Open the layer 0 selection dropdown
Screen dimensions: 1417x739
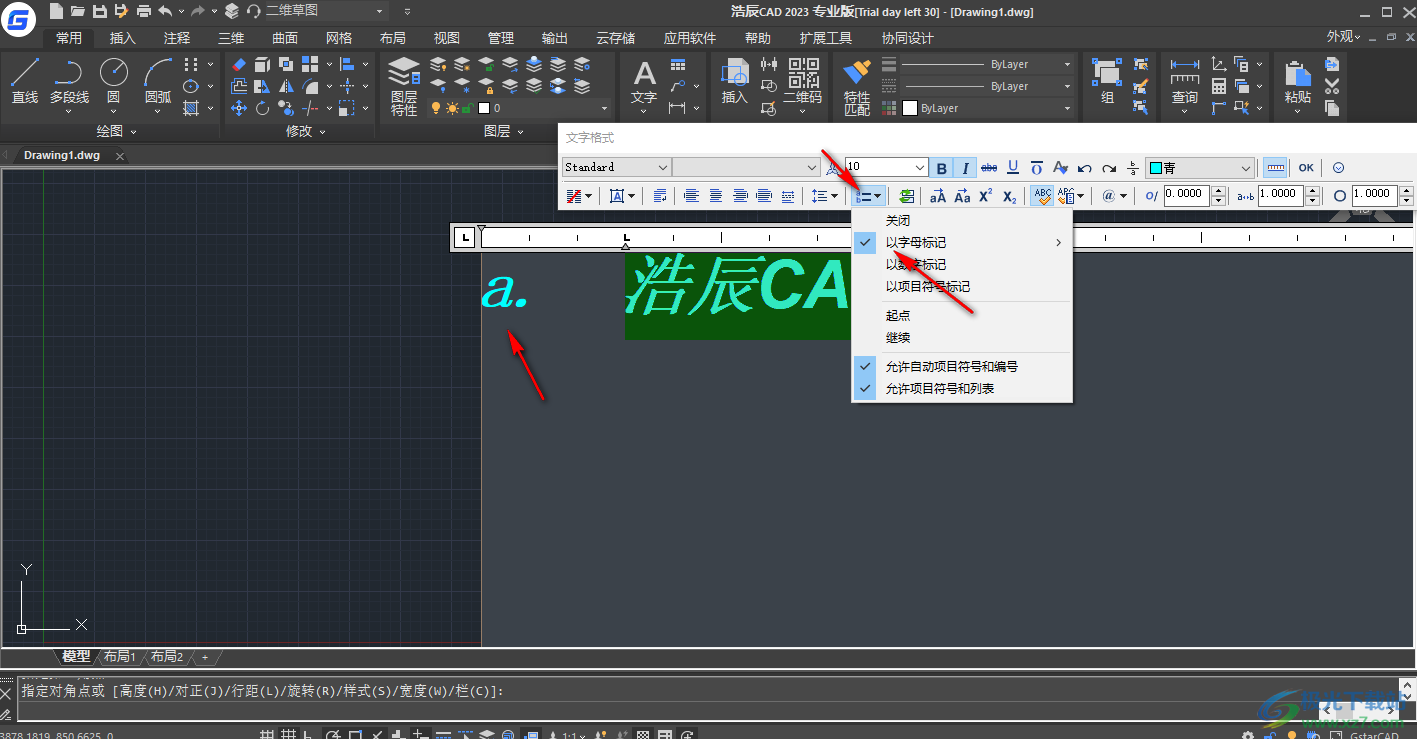click(x=519, y=108)
